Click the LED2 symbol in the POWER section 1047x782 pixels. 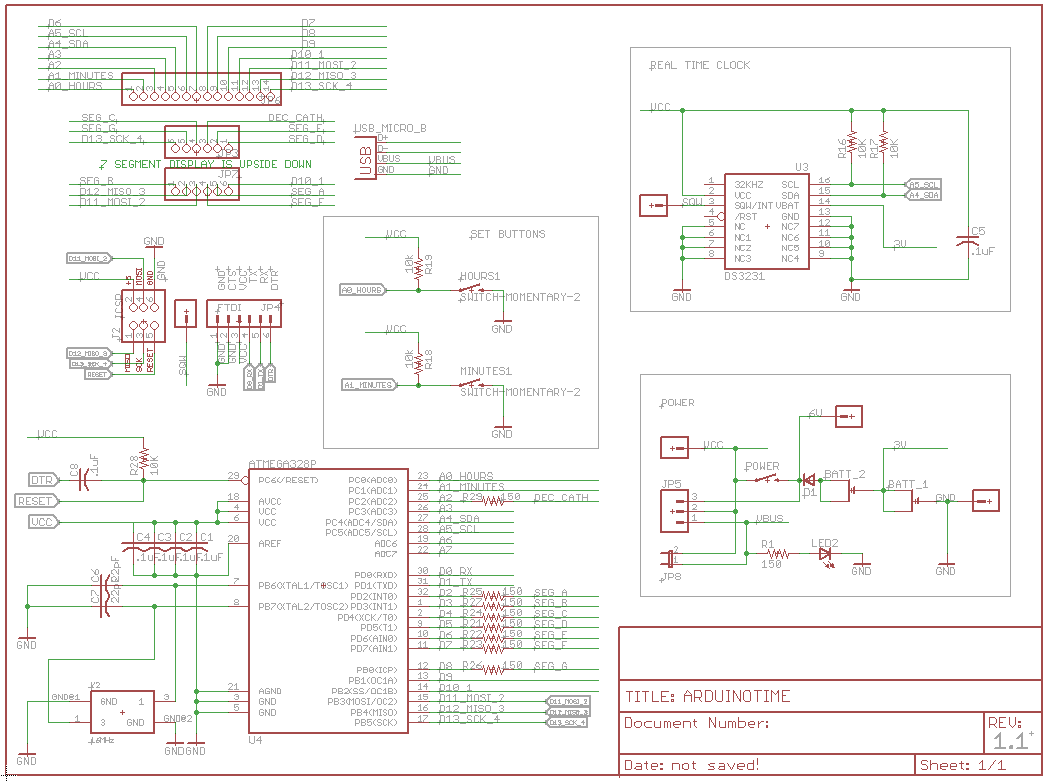coord(825,555)
